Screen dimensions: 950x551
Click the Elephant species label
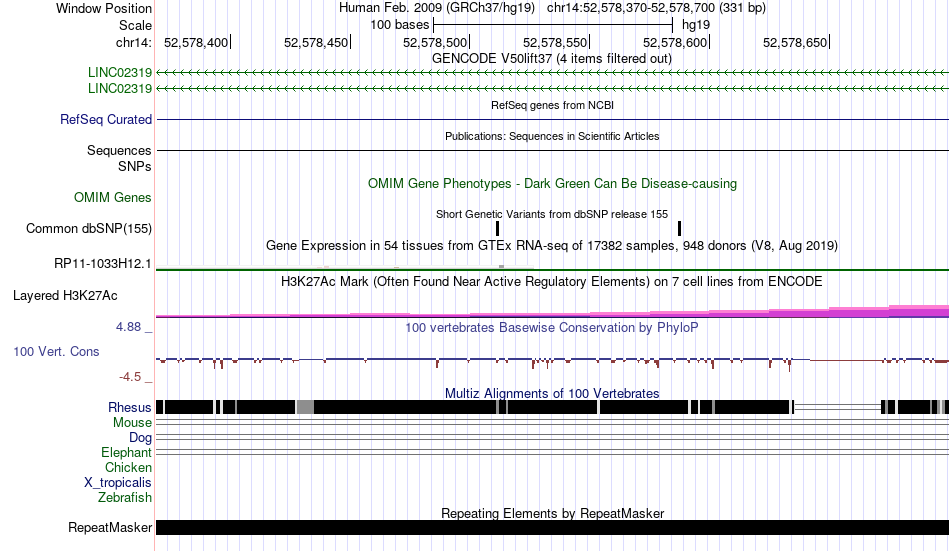[x=126, y=453]
